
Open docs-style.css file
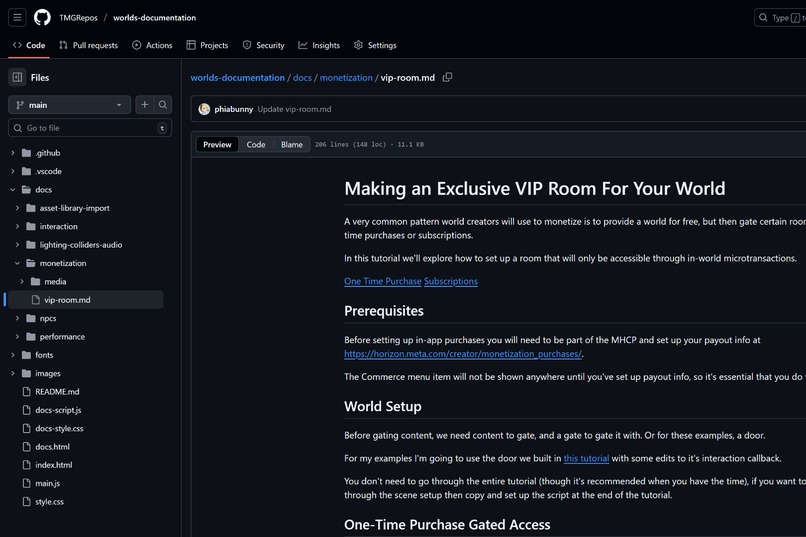(59, 429)
